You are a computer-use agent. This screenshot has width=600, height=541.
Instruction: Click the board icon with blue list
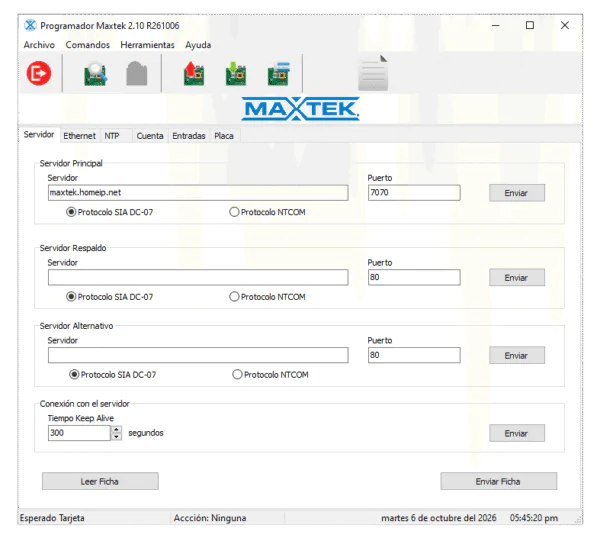click(x=279, y=73)
